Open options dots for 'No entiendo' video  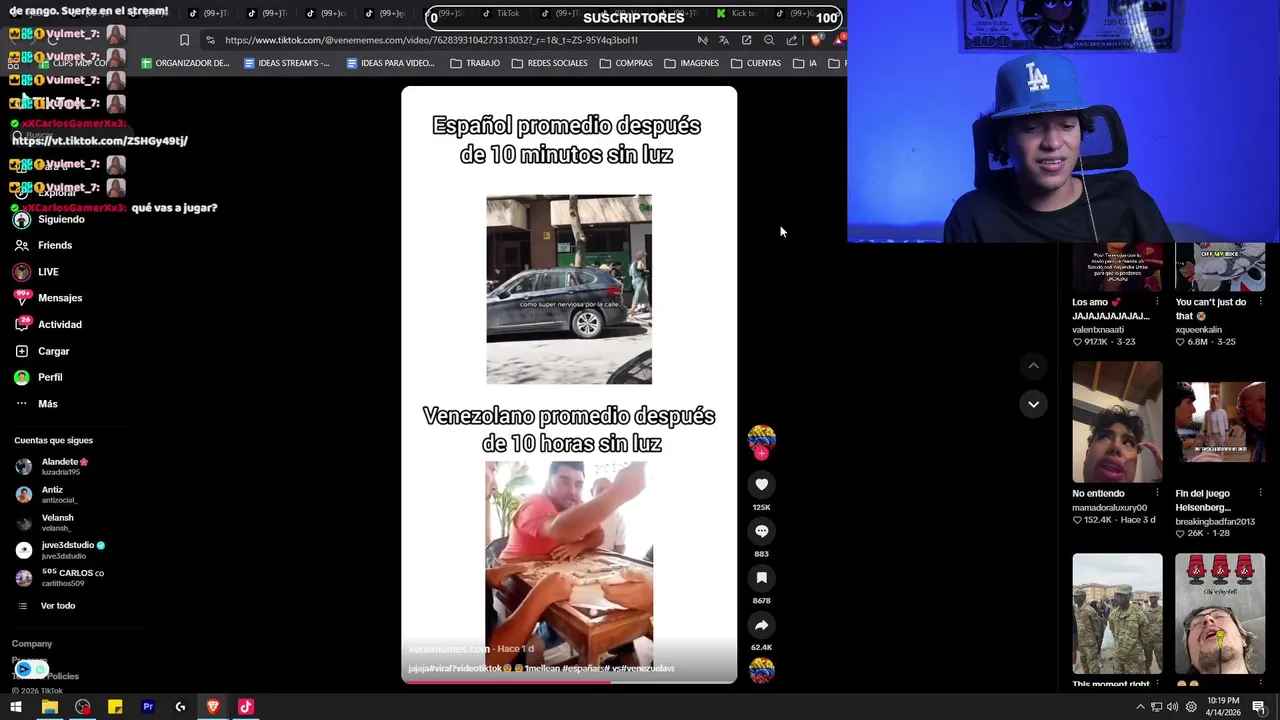(1157, 493)
